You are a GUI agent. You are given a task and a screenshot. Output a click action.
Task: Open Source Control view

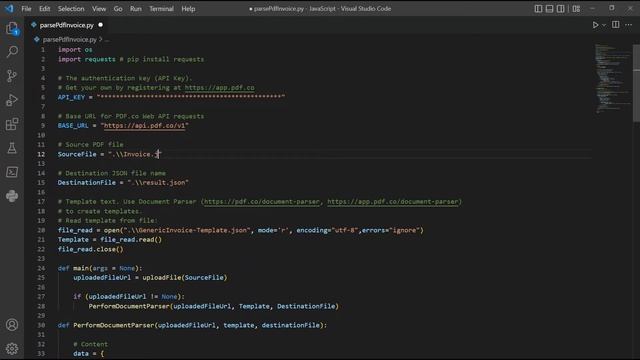point(12,76)
